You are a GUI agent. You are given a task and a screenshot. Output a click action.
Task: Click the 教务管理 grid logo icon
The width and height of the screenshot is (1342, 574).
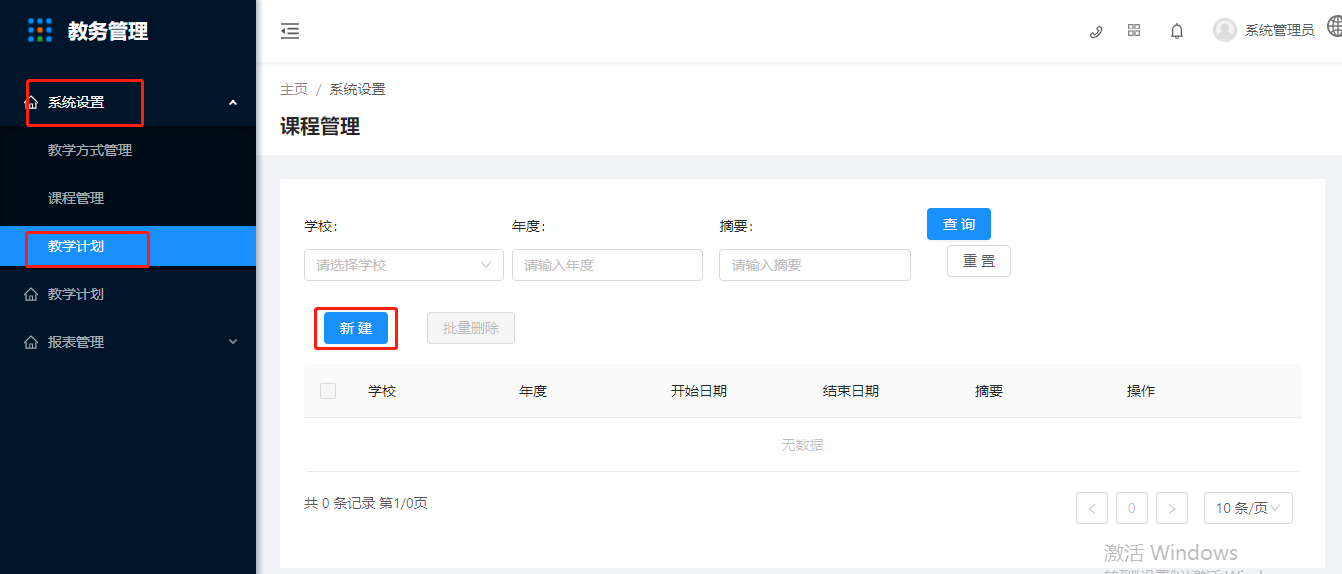[40, 30]
